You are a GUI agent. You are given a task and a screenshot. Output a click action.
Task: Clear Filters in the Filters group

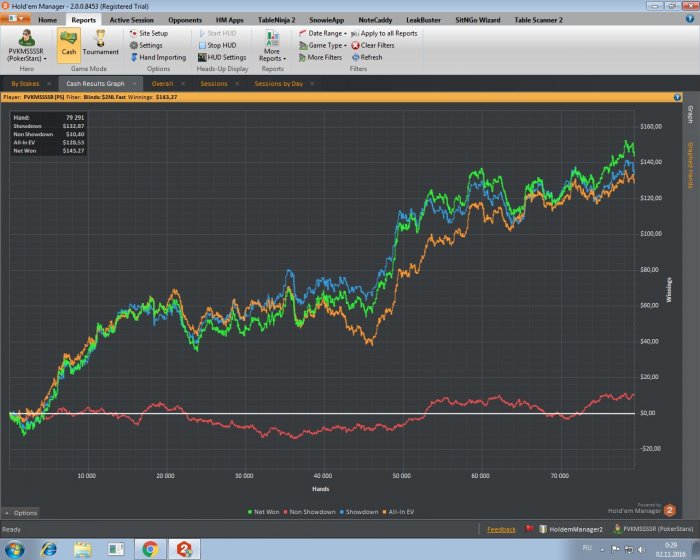[x=372, y=45]
